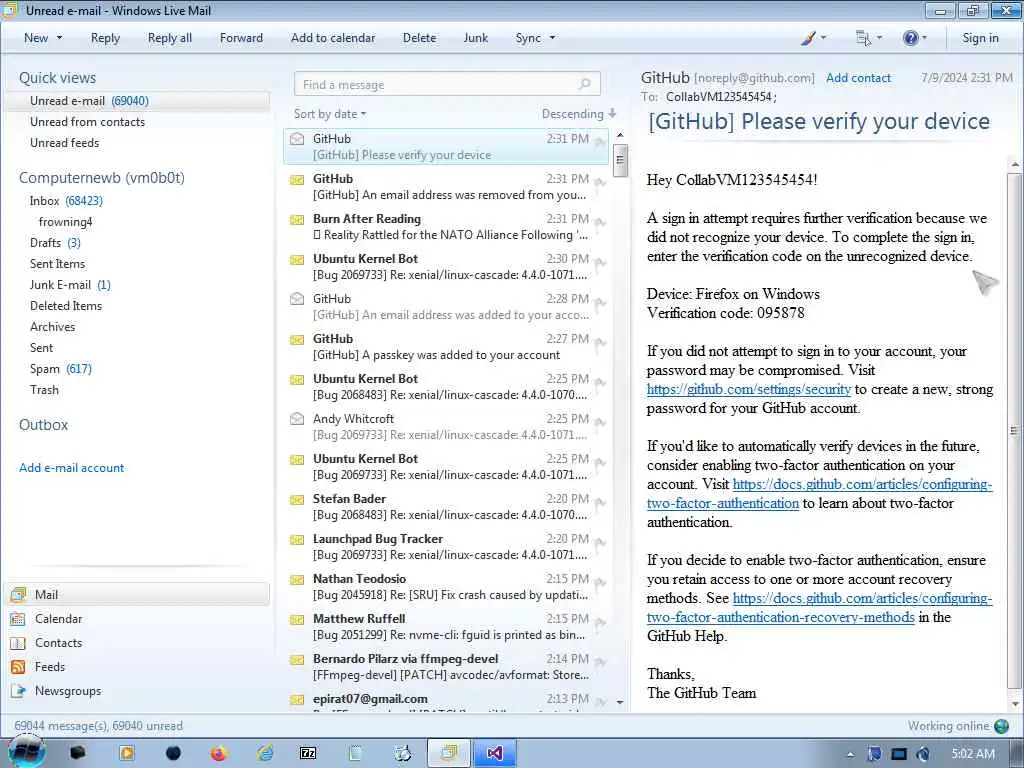
Task: Toggle the flag on Stefan Bader message
Action: click(600, 504)
